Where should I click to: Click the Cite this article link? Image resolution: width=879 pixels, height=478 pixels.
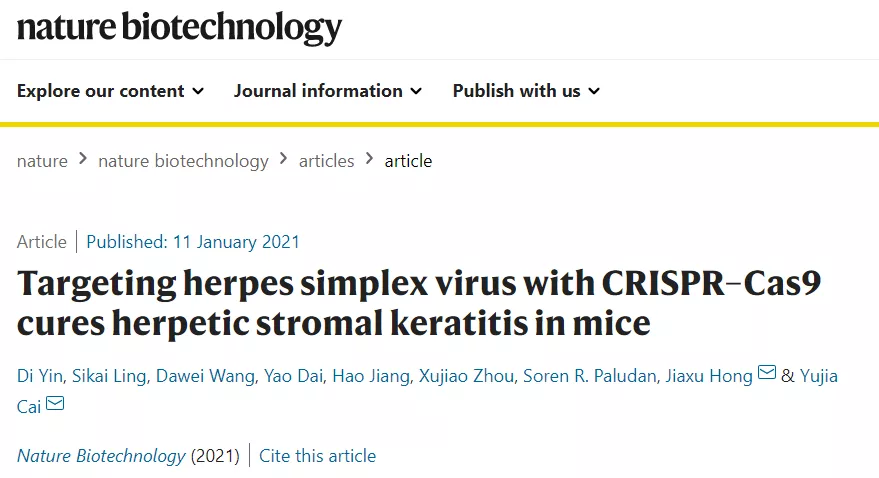[317, 456]
